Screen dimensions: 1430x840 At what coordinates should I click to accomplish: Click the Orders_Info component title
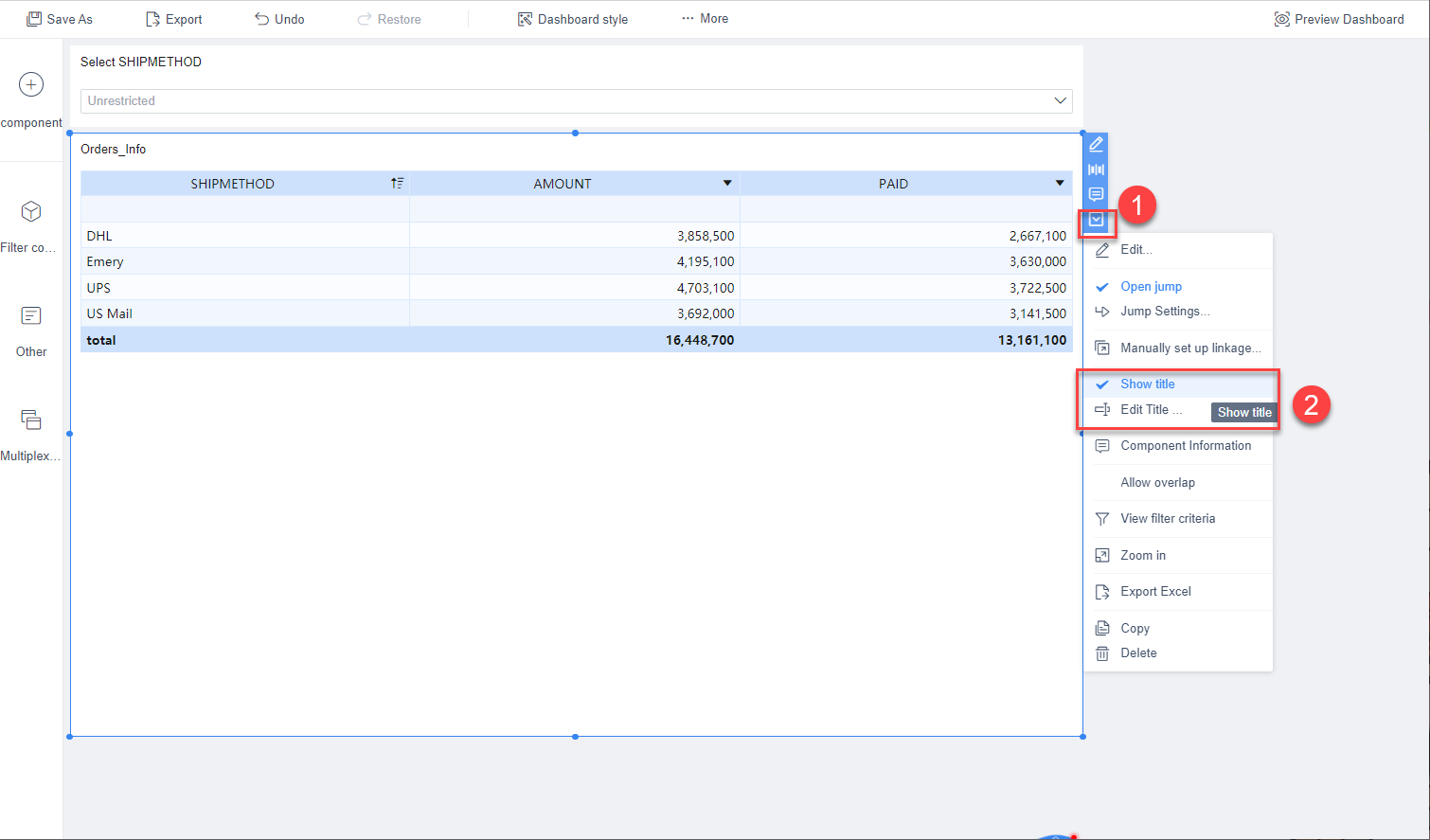pos(114,149)
